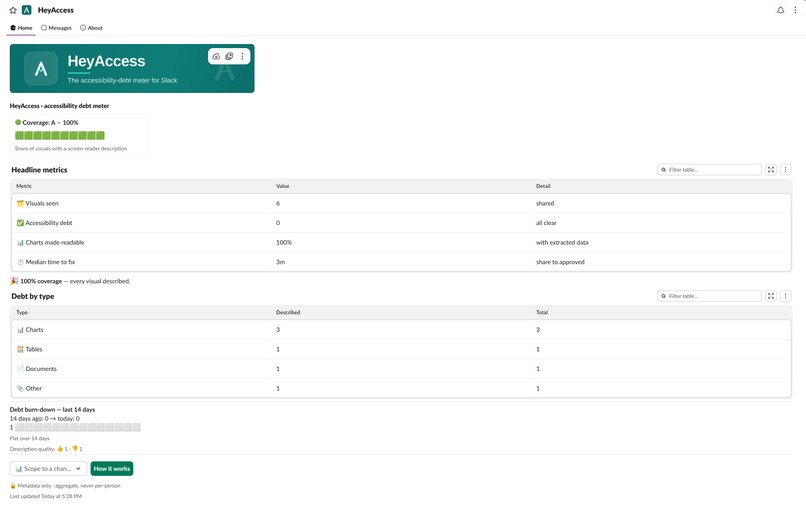Open the About tab
The width and height of the screenshot is (806, 523).
tap(91, 28)
